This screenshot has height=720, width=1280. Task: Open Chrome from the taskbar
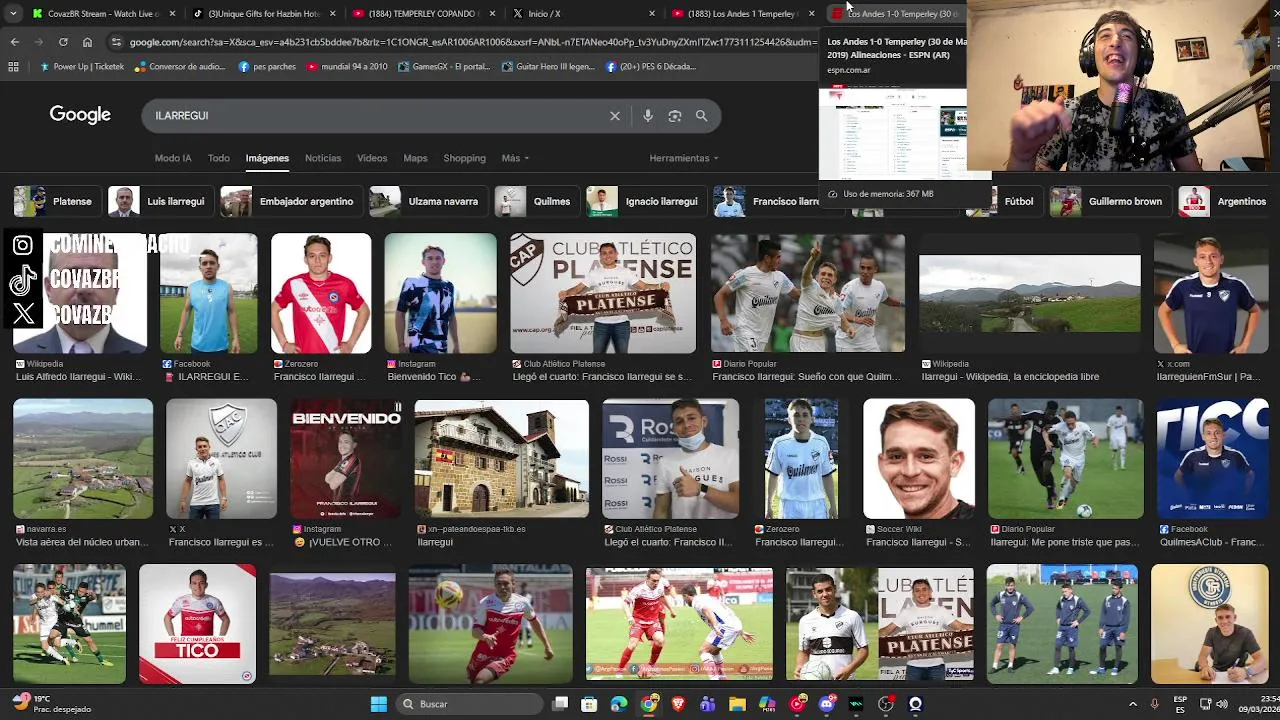pyautogui.click(x=649, y=704)
